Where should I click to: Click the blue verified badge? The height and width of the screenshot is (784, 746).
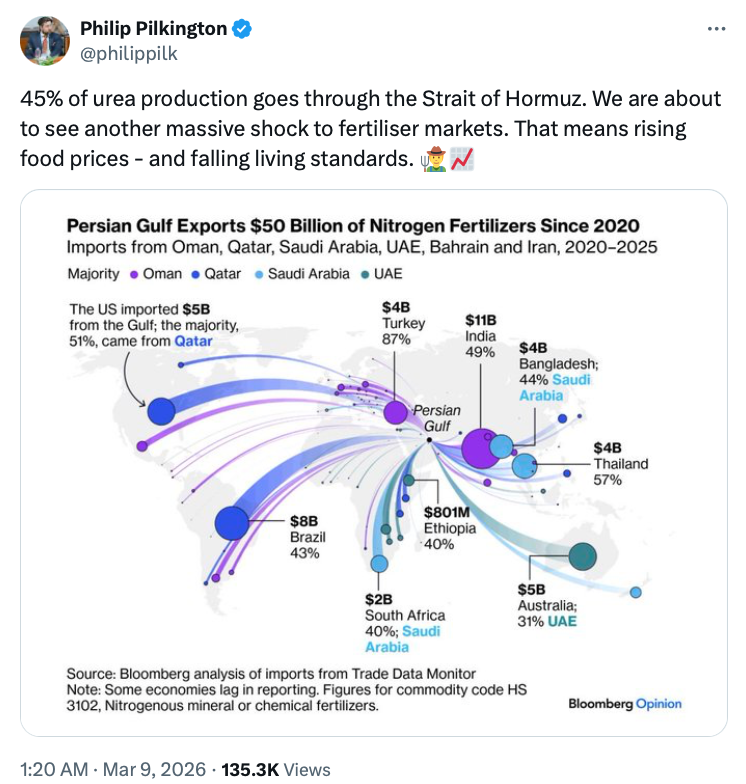pyautogui.click(x=242, y=29)
